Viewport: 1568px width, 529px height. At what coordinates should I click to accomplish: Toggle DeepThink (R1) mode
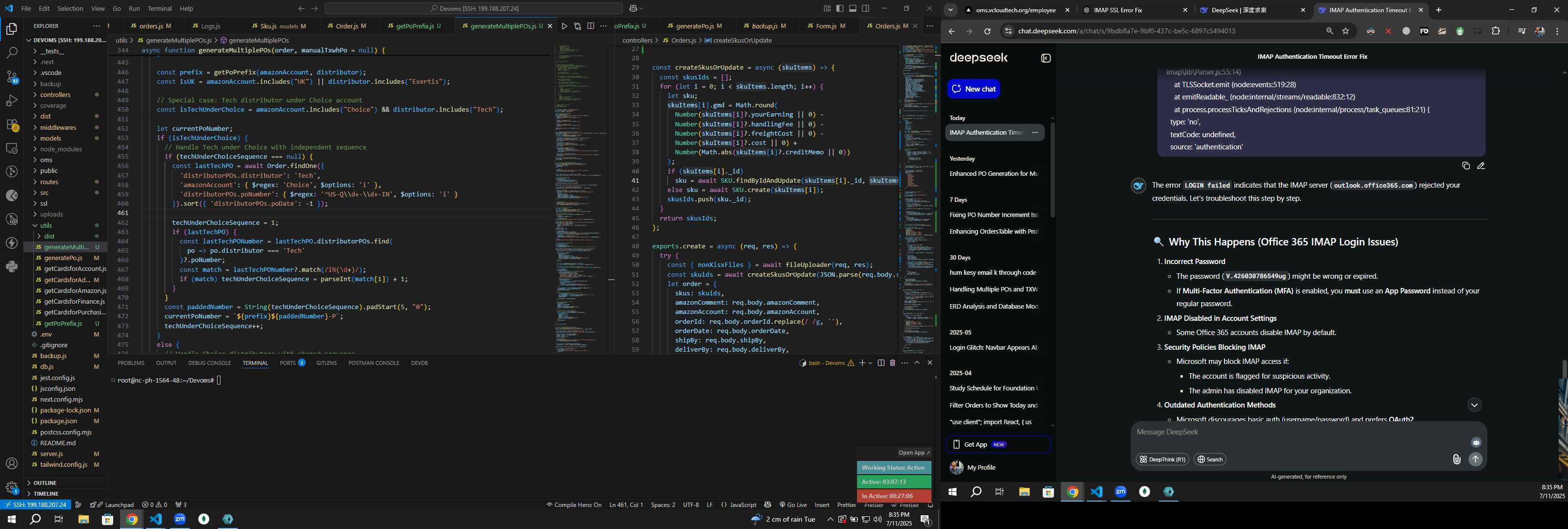1163,459
